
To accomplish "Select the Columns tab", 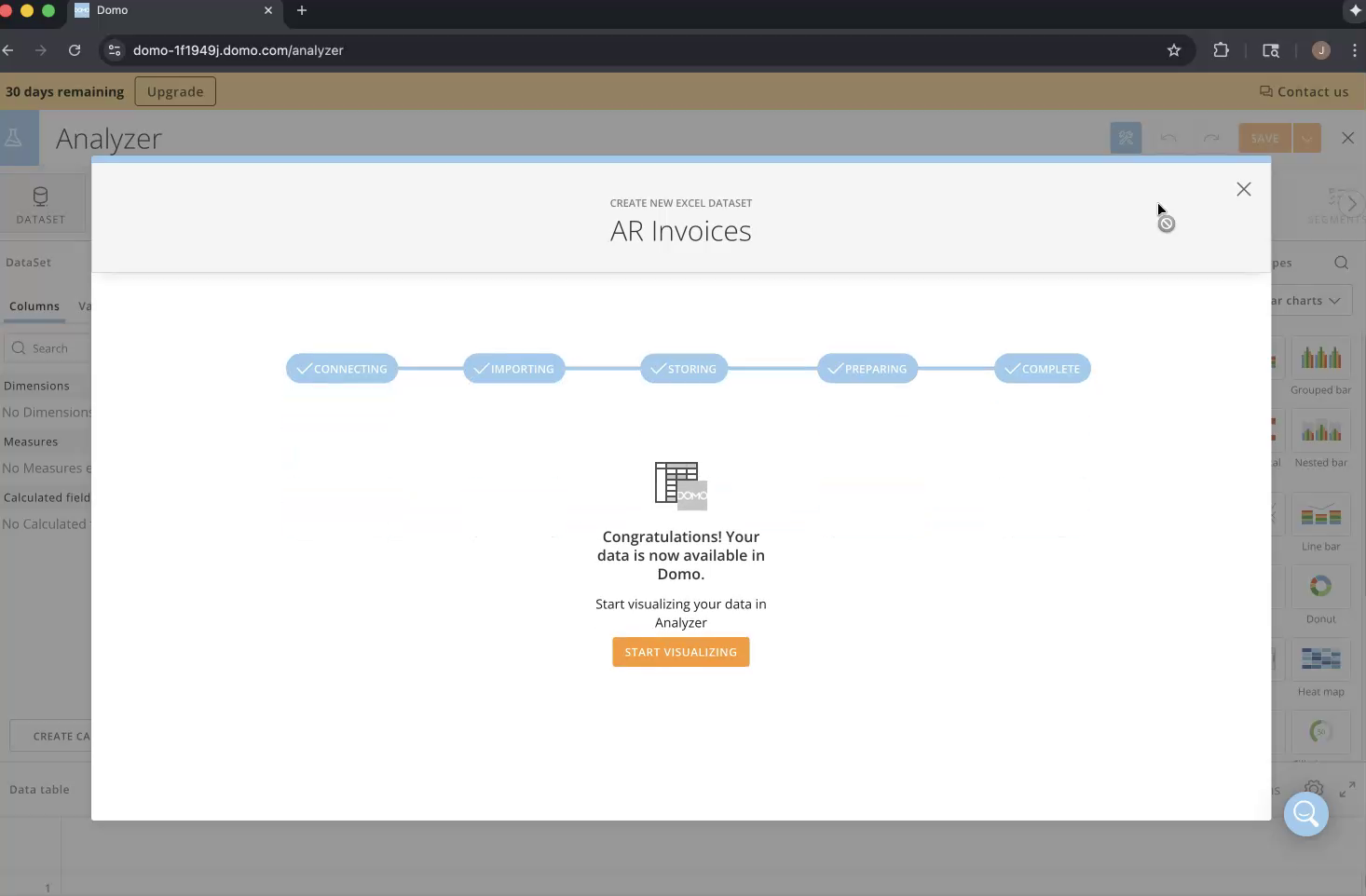I will (x=34, y=306).
